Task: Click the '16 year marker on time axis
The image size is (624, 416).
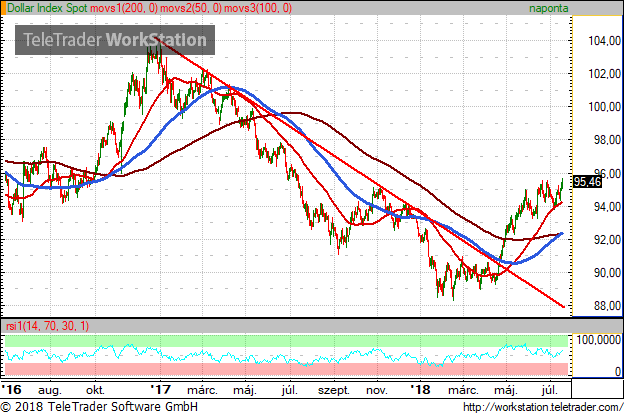Action: (11, 389)
